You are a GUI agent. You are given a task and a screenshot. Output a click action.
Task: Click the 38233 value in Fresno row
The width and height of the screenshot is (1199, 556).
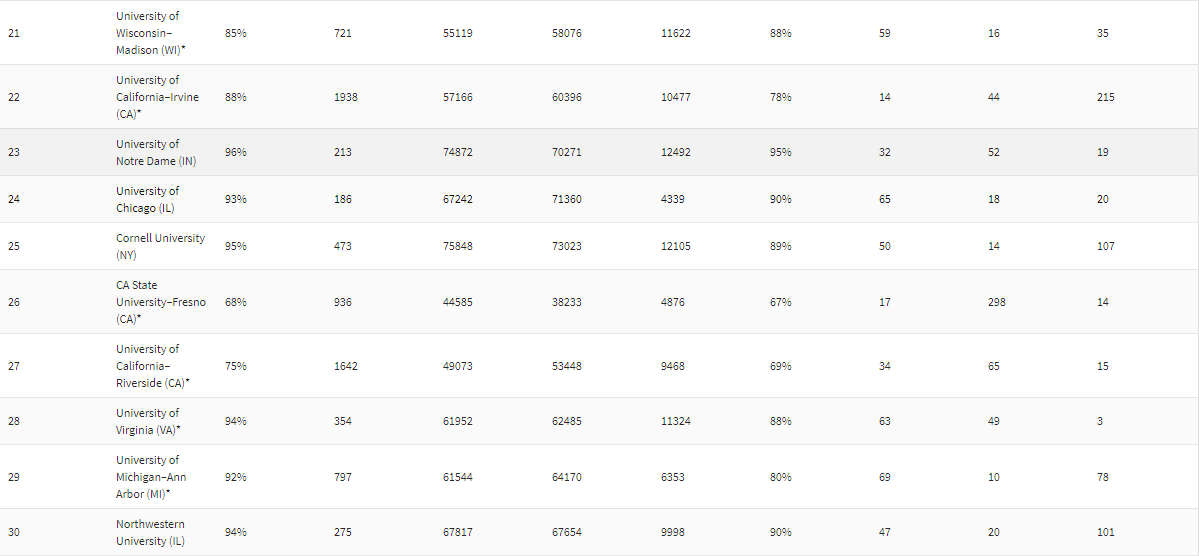(567, 301)
